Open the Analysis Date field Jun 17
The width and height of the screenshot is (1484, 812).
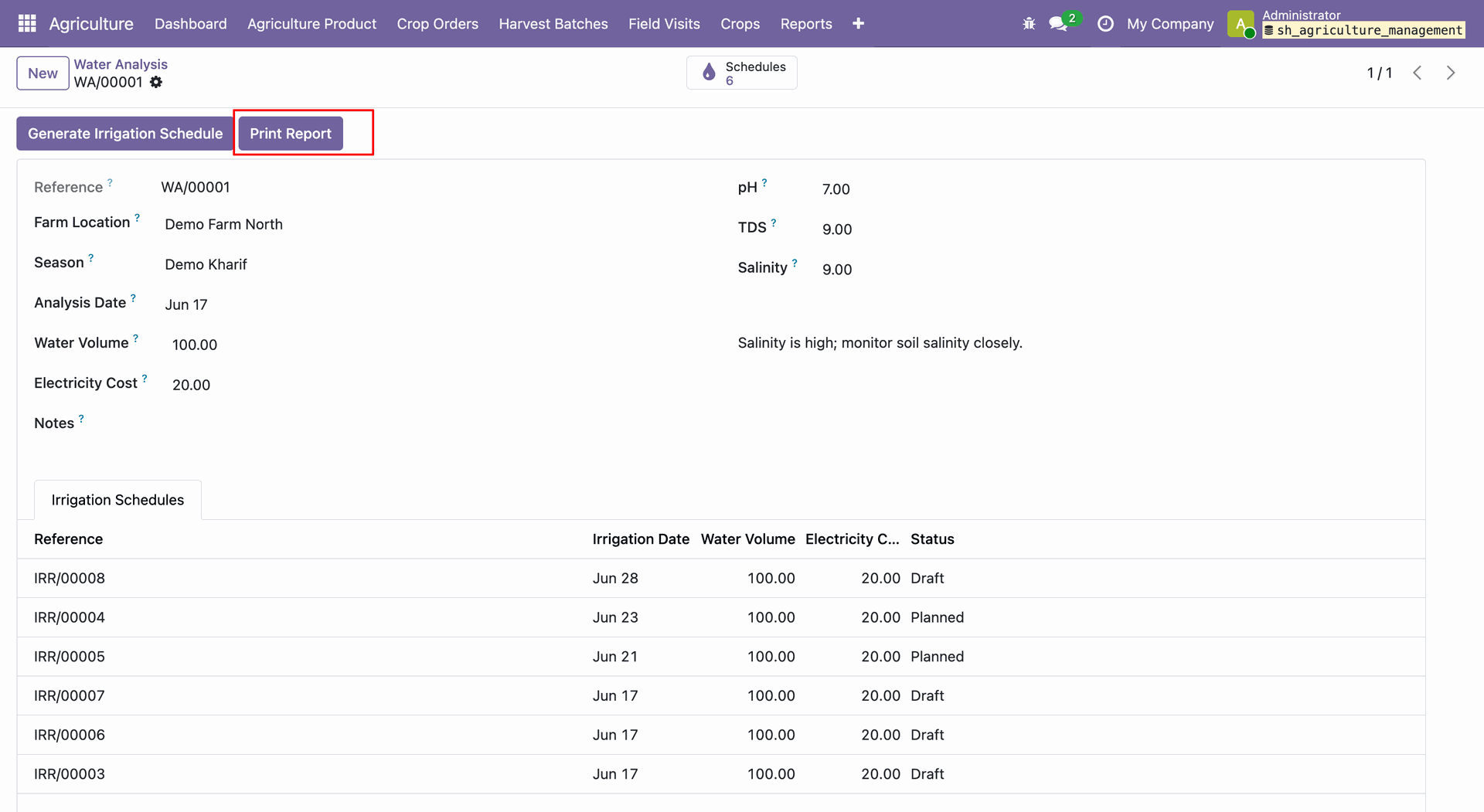pos(186,304)
